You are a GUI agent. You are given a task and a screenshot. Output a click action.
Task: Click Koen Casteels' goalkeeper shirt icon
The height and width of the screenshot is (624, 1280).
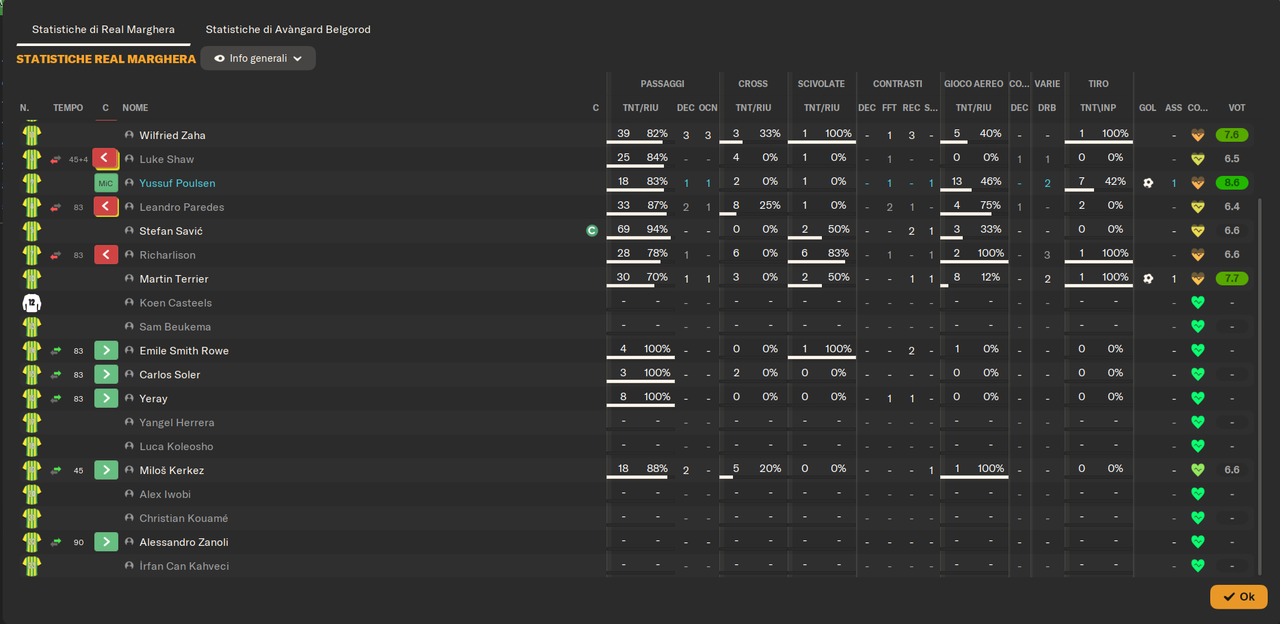tap(32, 303)
